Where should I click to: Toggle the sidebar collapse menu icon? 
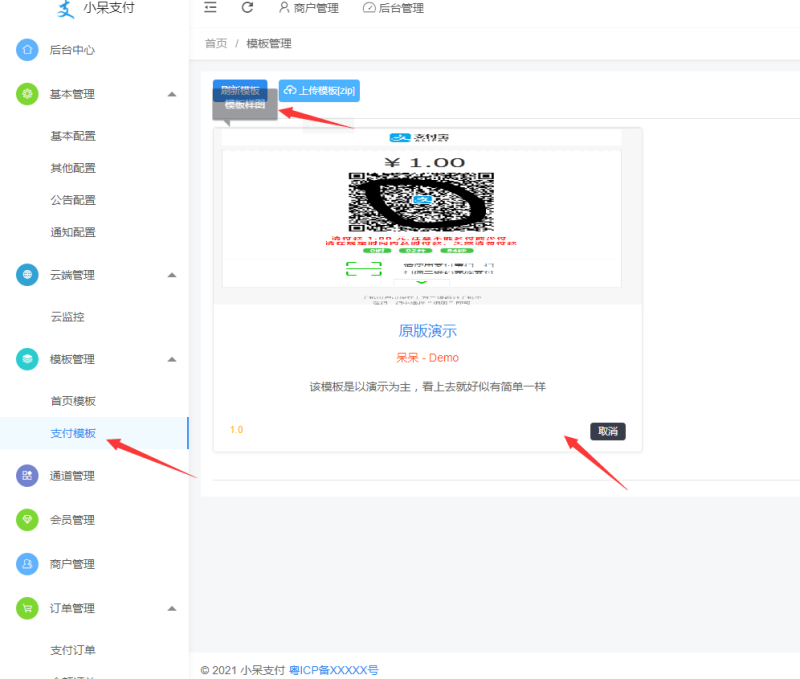[x=210, y=7]
